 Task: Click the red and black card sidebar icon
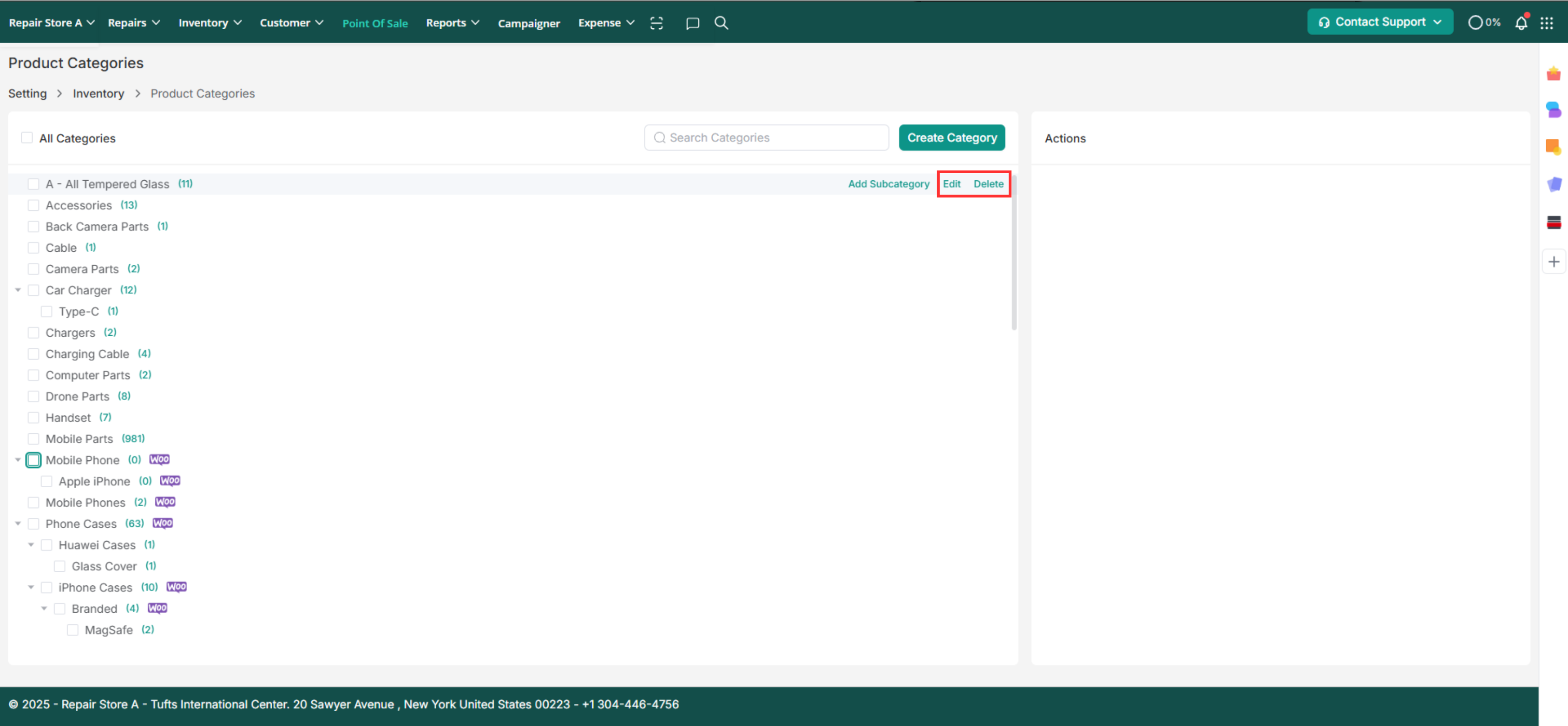(1554, 222)
